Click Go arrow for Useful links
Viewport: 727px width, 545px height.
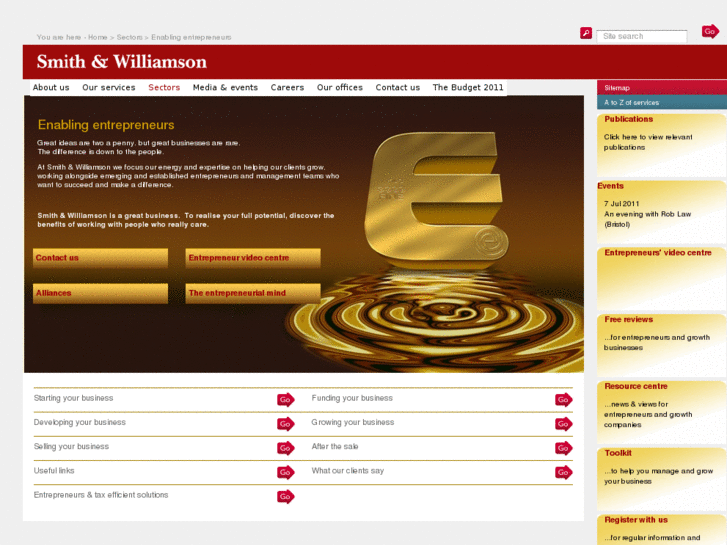[x=286, y=472]
